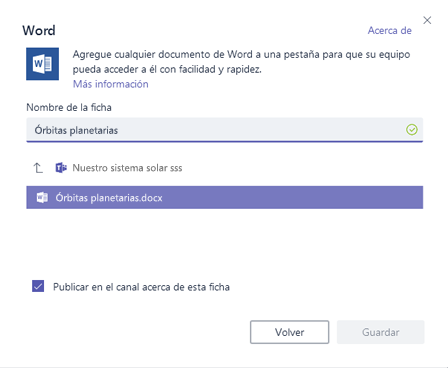Open the Acerca de link

[x=389, y=30]
